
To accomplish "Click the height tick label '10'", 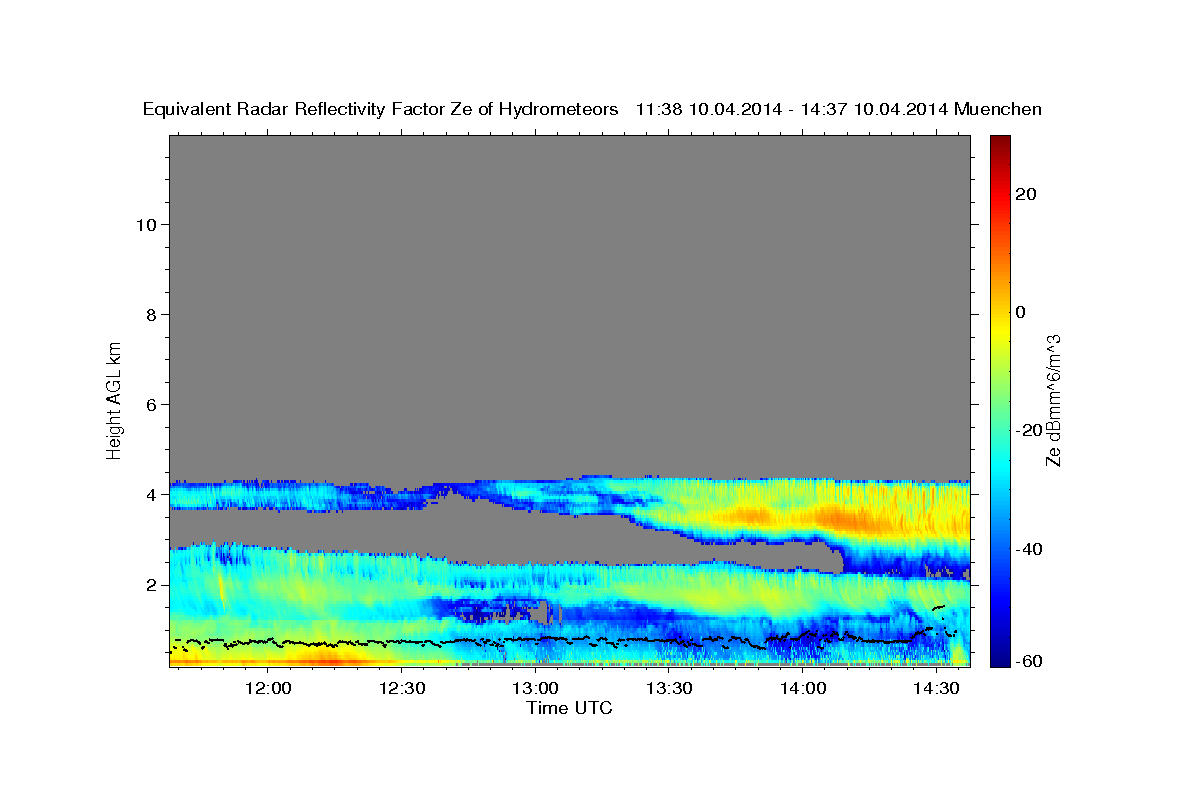I will pyautogui.click(x=145, y=224).
